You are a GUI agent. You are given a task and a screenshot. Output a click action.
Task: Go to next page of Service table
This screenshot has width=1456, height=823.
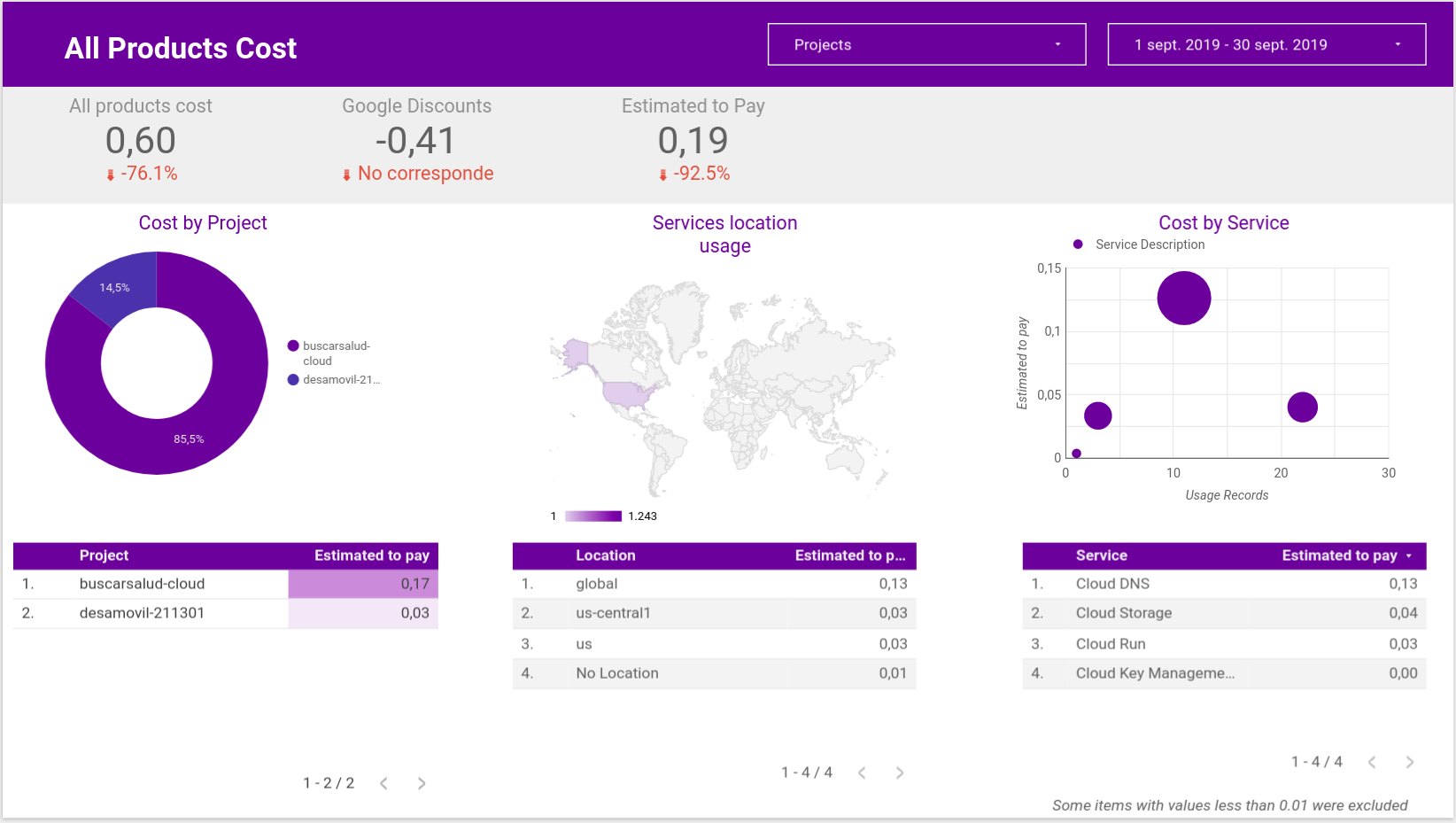coord(1410,762)
